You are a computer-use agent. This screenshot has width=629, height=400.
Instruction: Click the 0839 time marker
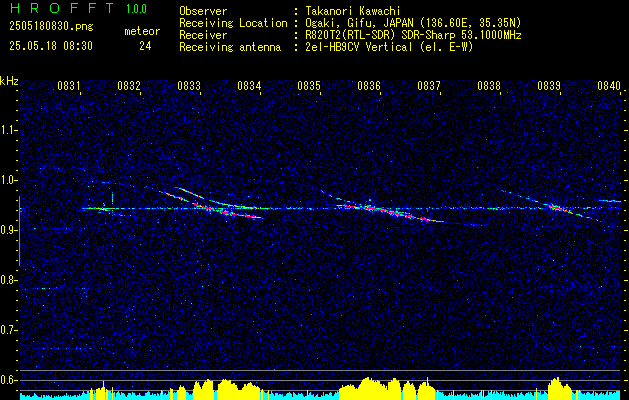549,85
